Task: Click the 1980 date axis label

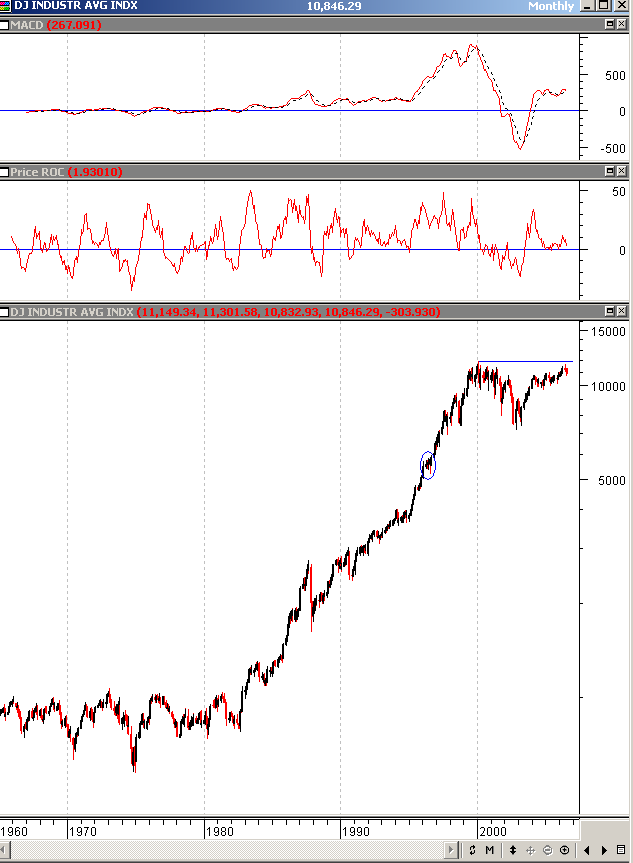Action: pyautogui.click(x=219, y=831)
